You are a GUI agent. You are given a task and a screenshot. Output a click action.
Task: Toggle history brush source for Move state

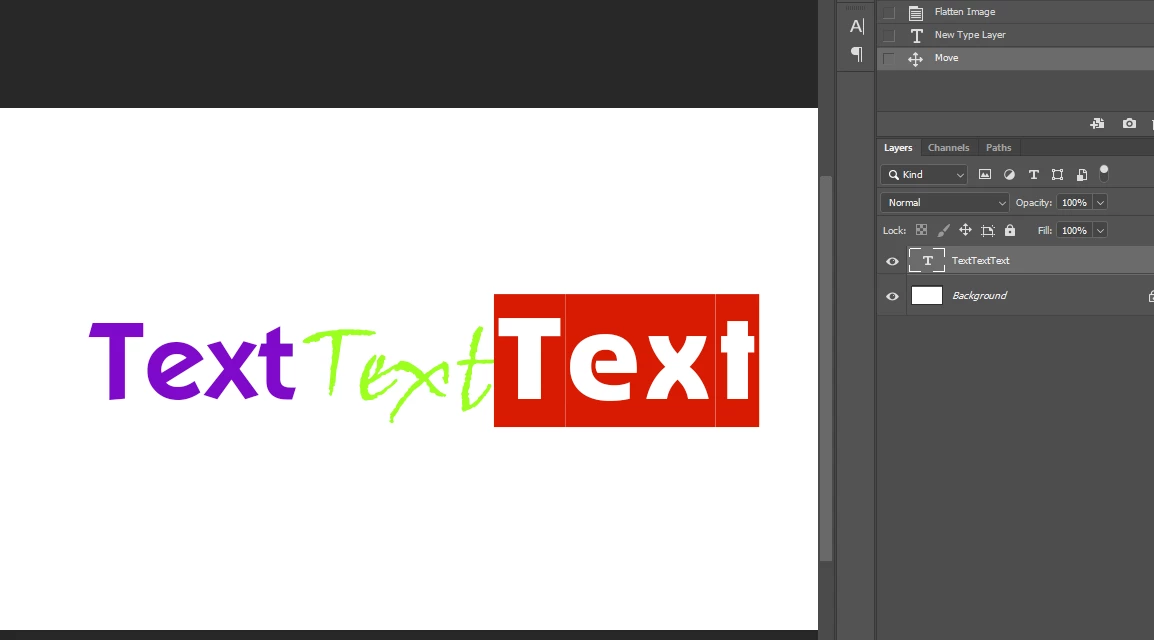tap(889, 59)
